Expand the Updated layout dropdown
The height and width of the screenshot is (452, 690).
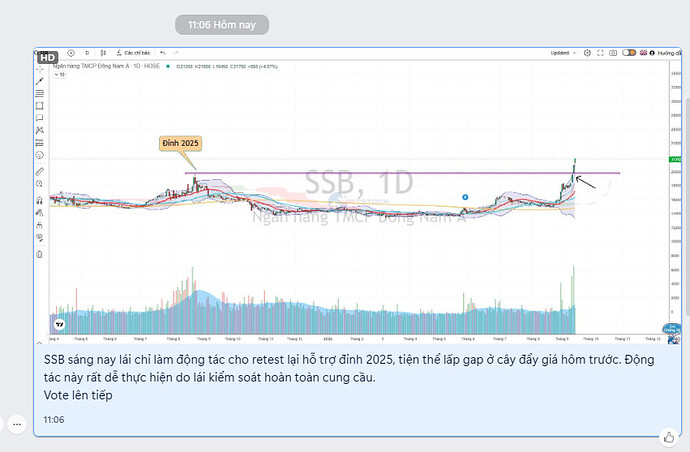(x=563, y=53)
